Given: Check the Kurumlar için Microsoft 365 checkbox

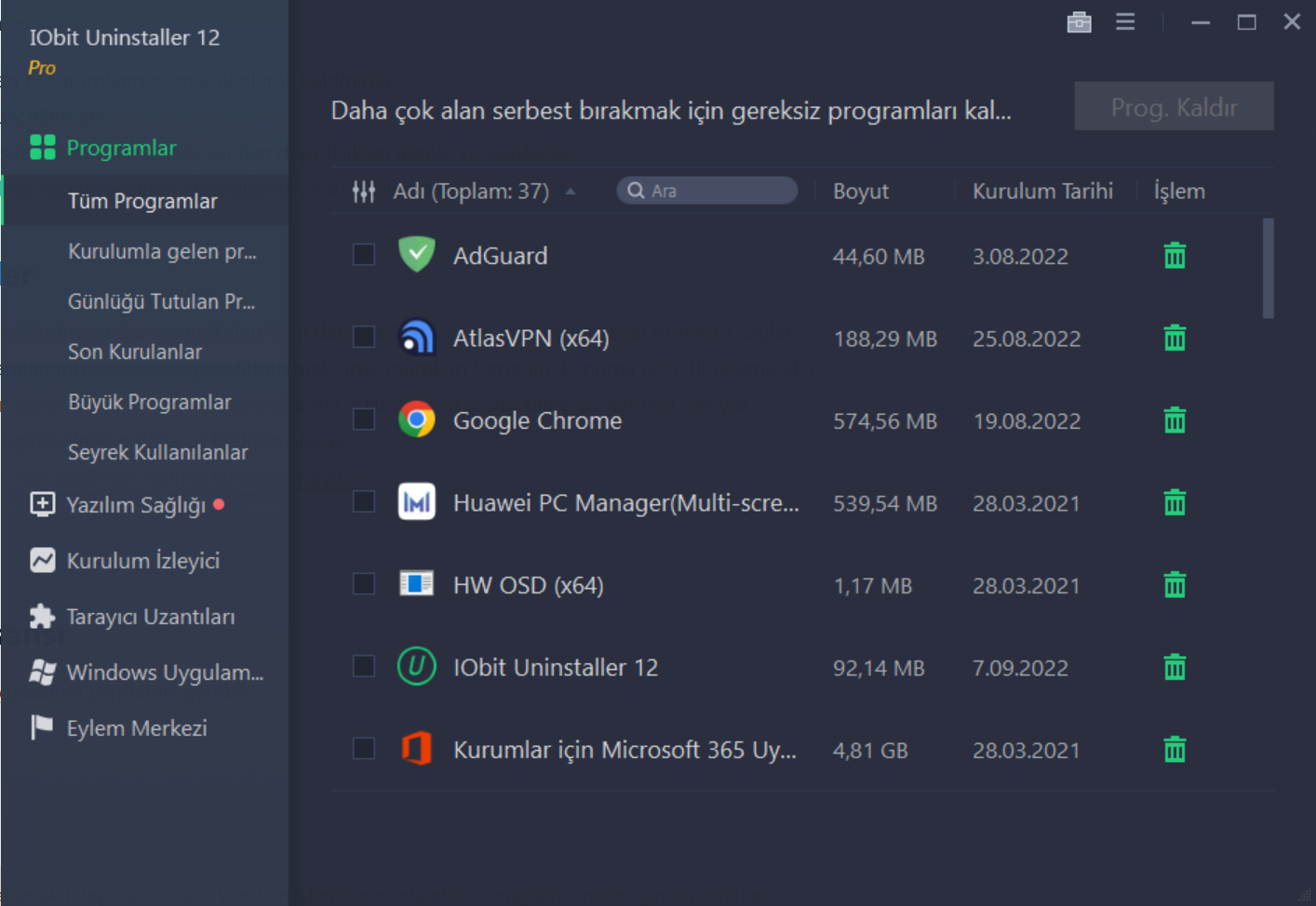Looking at the screenshot, I should click(364, 749).
